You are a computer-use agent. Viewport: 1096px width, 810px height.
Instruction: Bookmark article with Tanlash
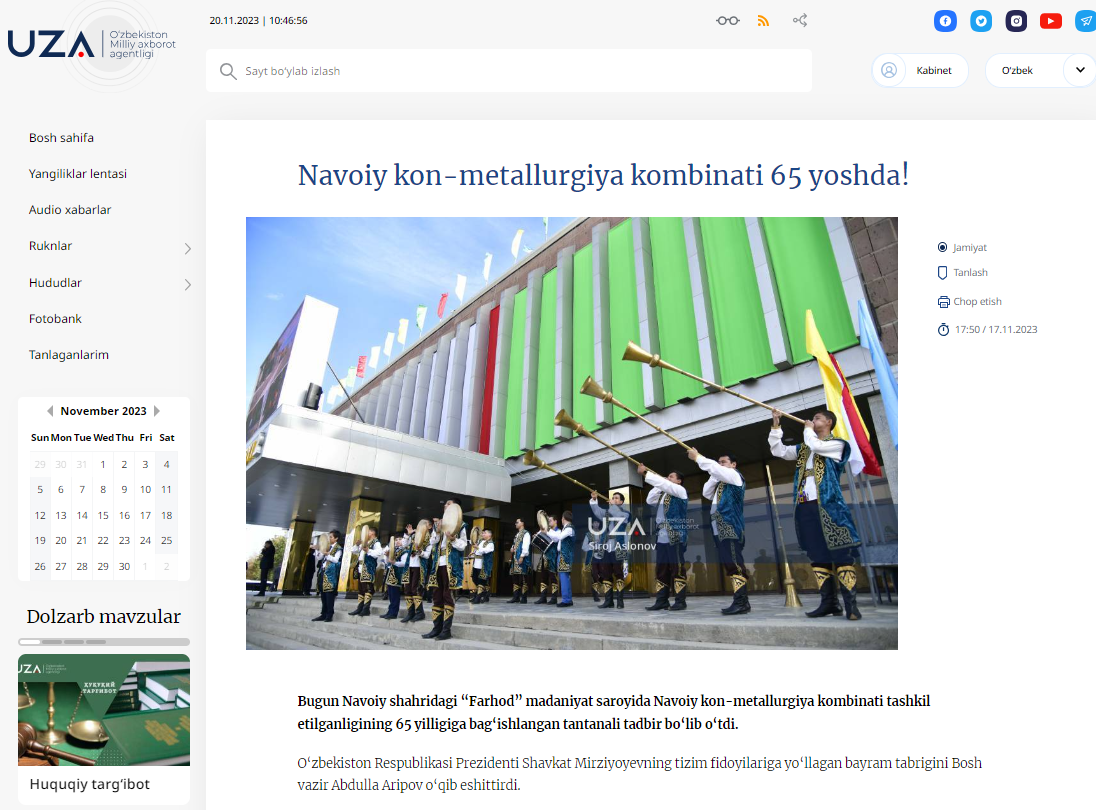943,273
